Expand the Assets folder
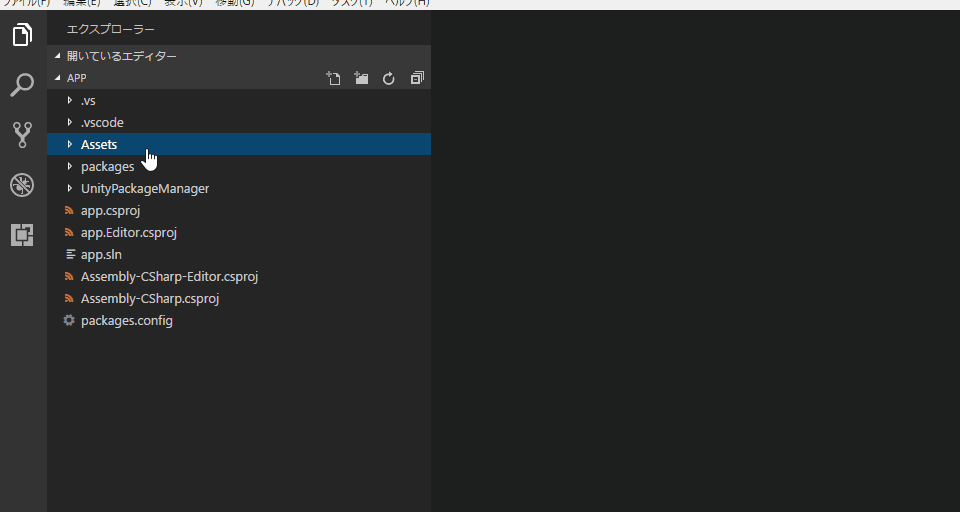This screenshot has width=960, height=512. tap(239, 145)
